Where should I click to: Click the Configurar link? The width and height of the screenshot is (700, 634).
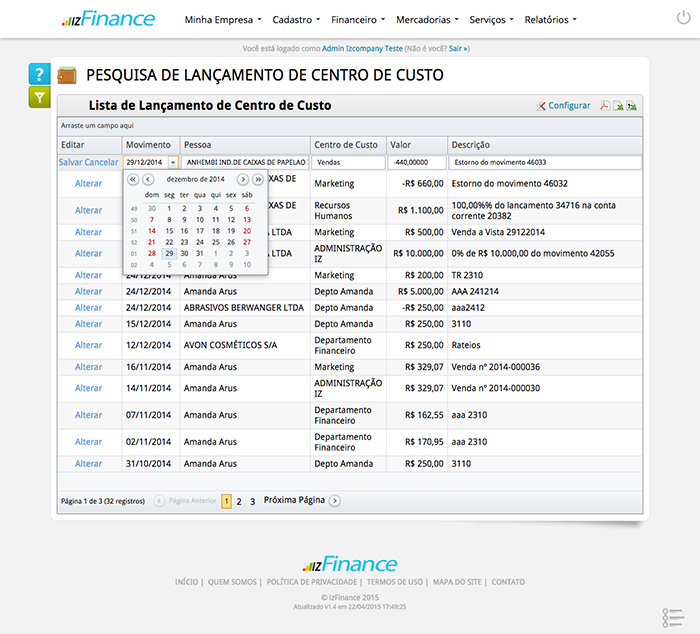[568, 106]
